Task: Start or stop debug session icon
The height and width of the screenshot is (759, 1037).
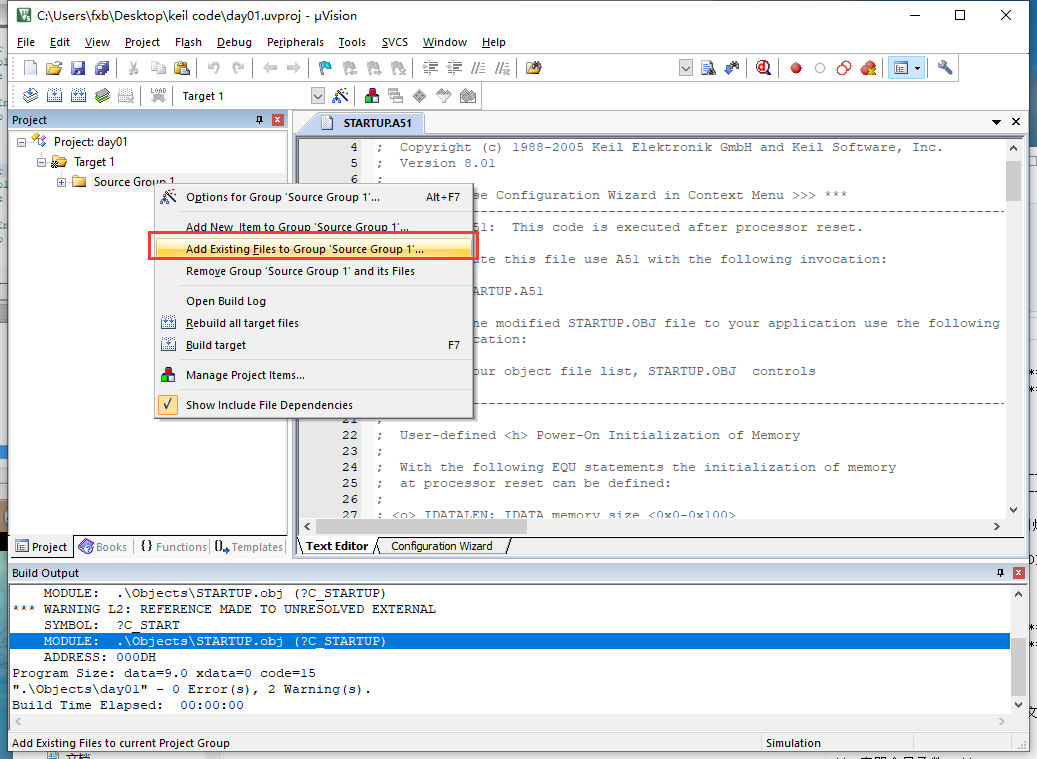Action: [x=763, y=68]
